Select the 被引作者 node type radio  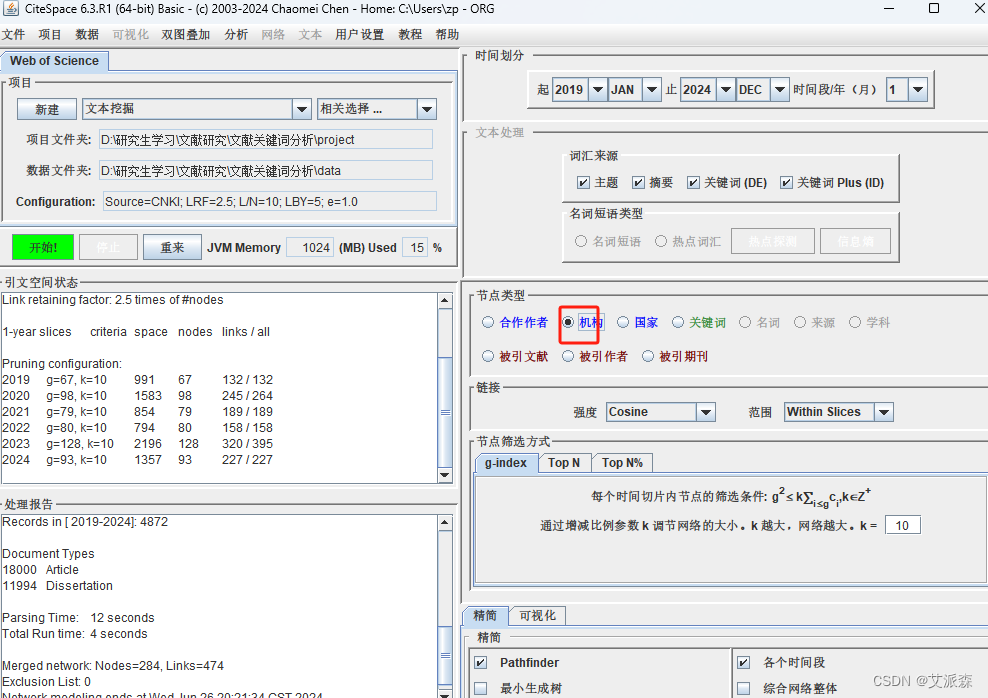tap(568, 357)
